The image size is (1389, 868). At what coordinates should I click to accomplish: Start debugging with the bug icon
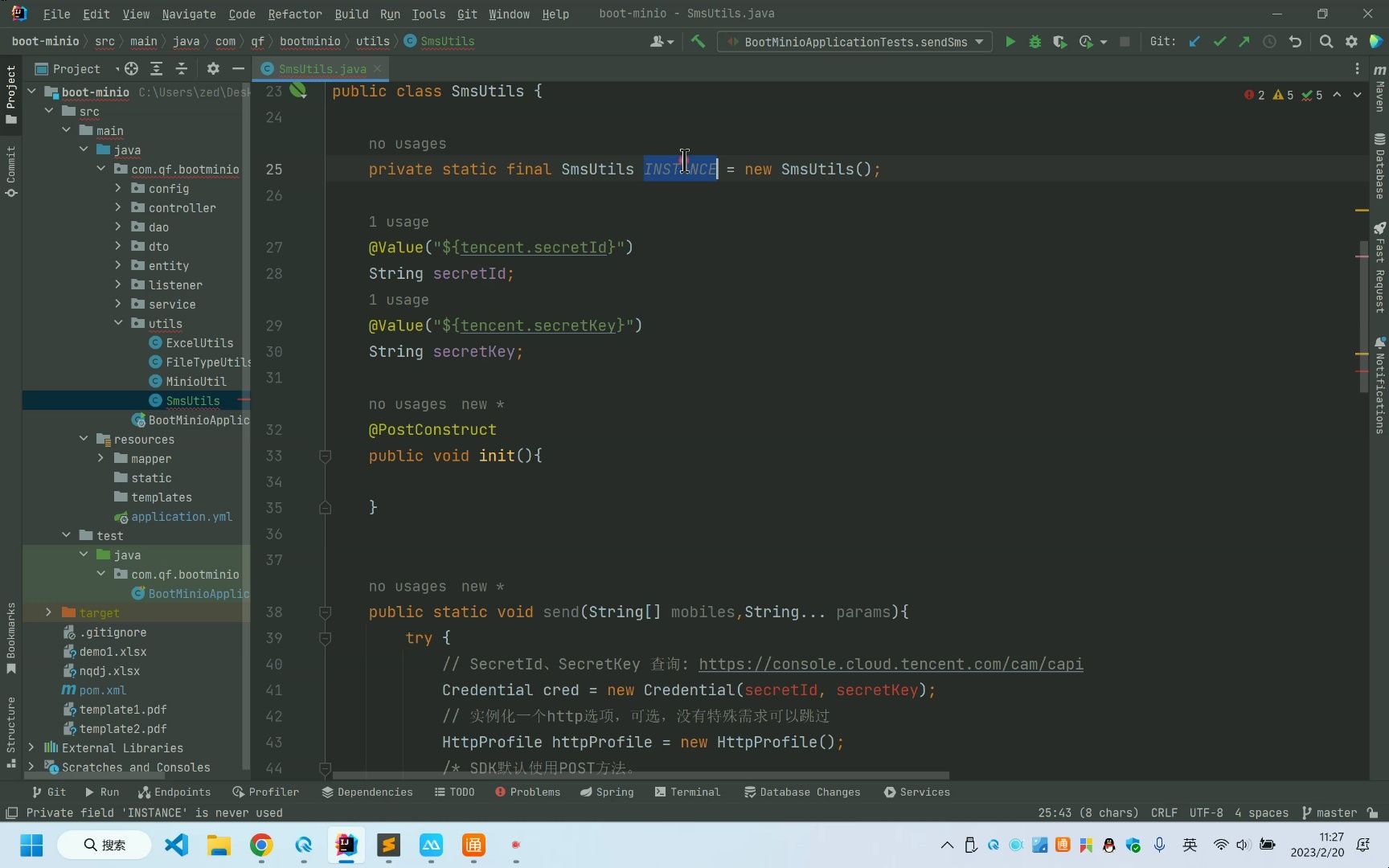(x=1035, y=42)
